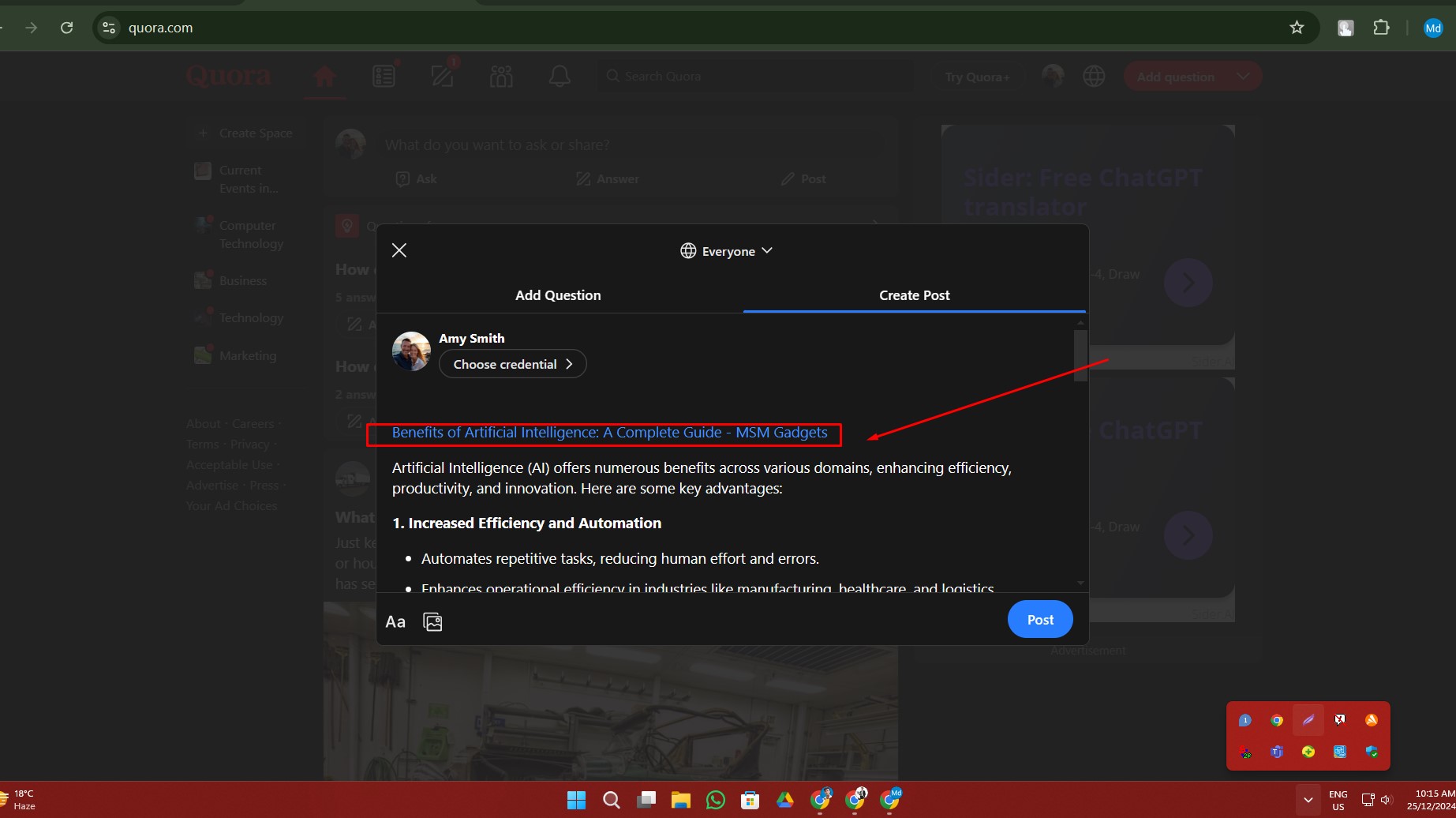Open the browser Extensions puzzle icon

(x=1381, y=28)
